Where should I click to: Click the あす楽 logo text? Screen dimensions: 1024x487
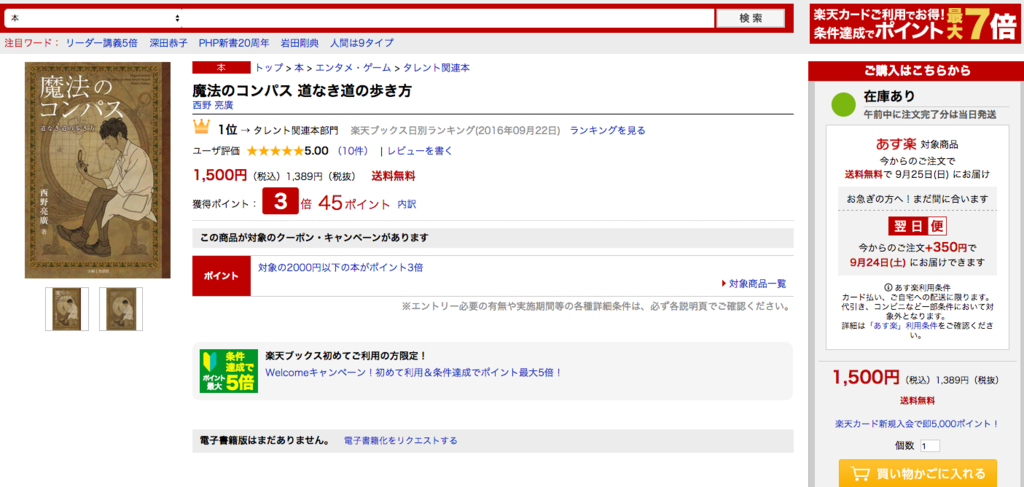[x=897, y=144]
